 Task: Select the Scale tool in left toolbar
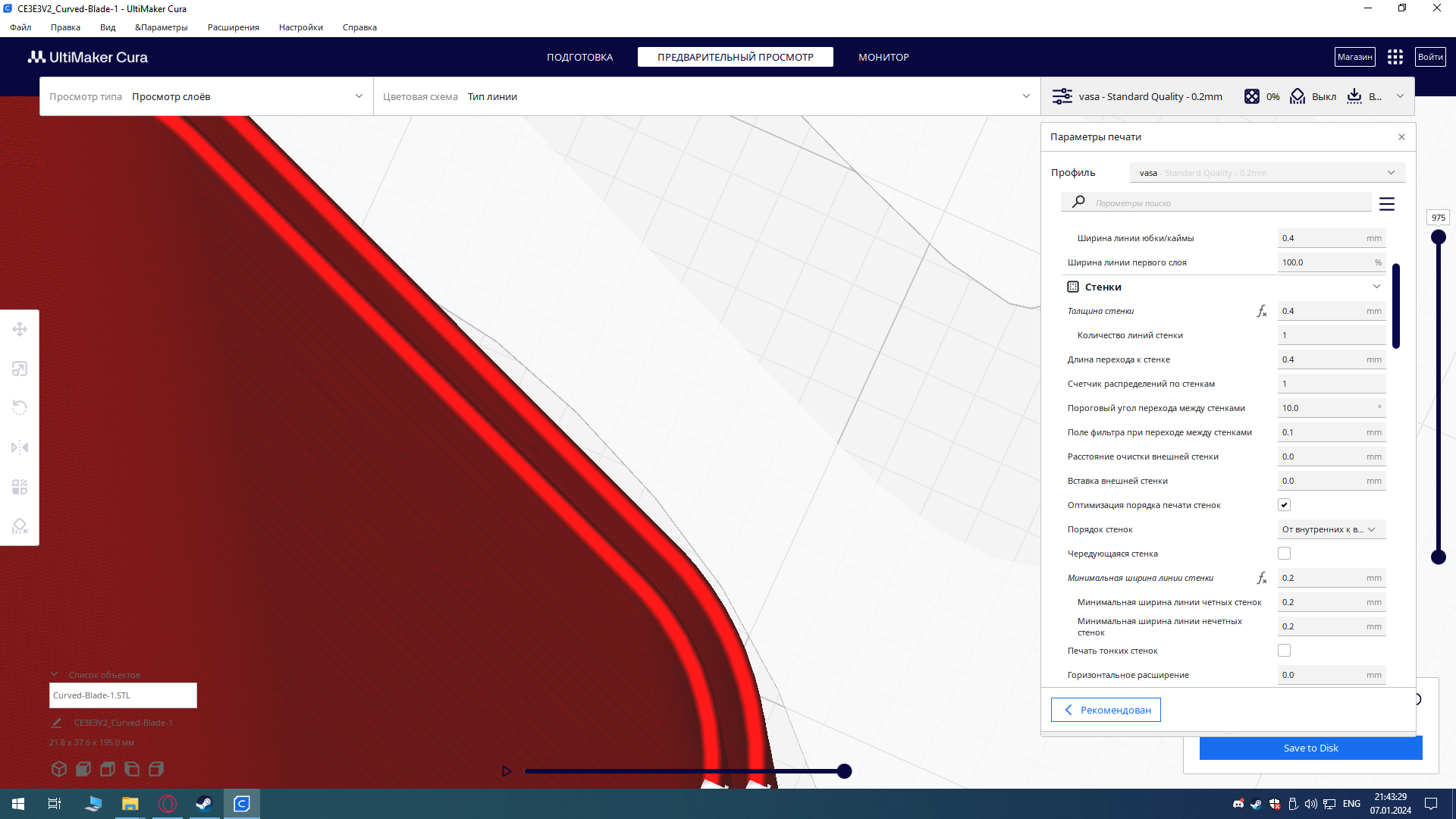coord(20,369)
